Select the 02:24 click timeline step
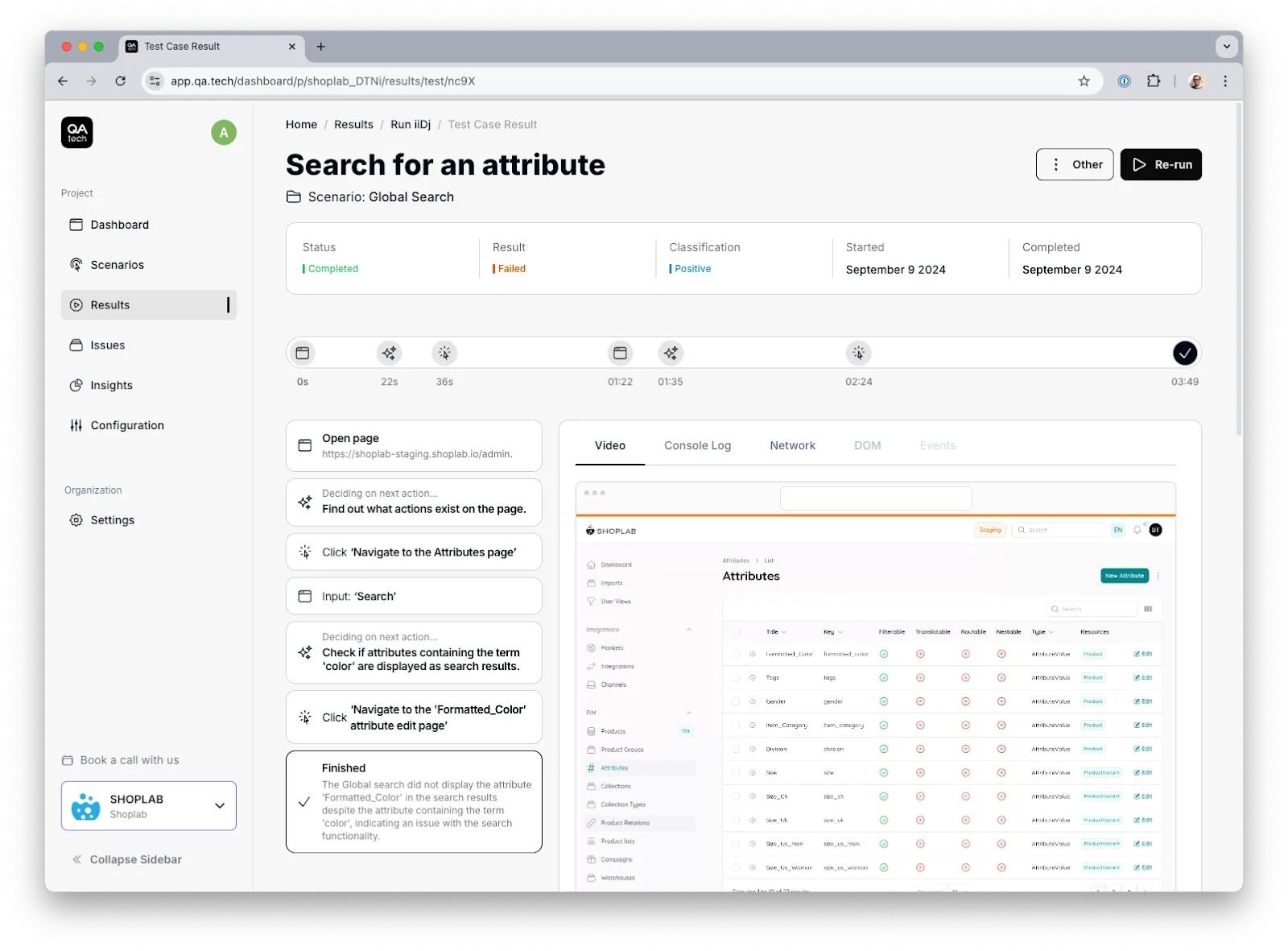 pos(859,353)
